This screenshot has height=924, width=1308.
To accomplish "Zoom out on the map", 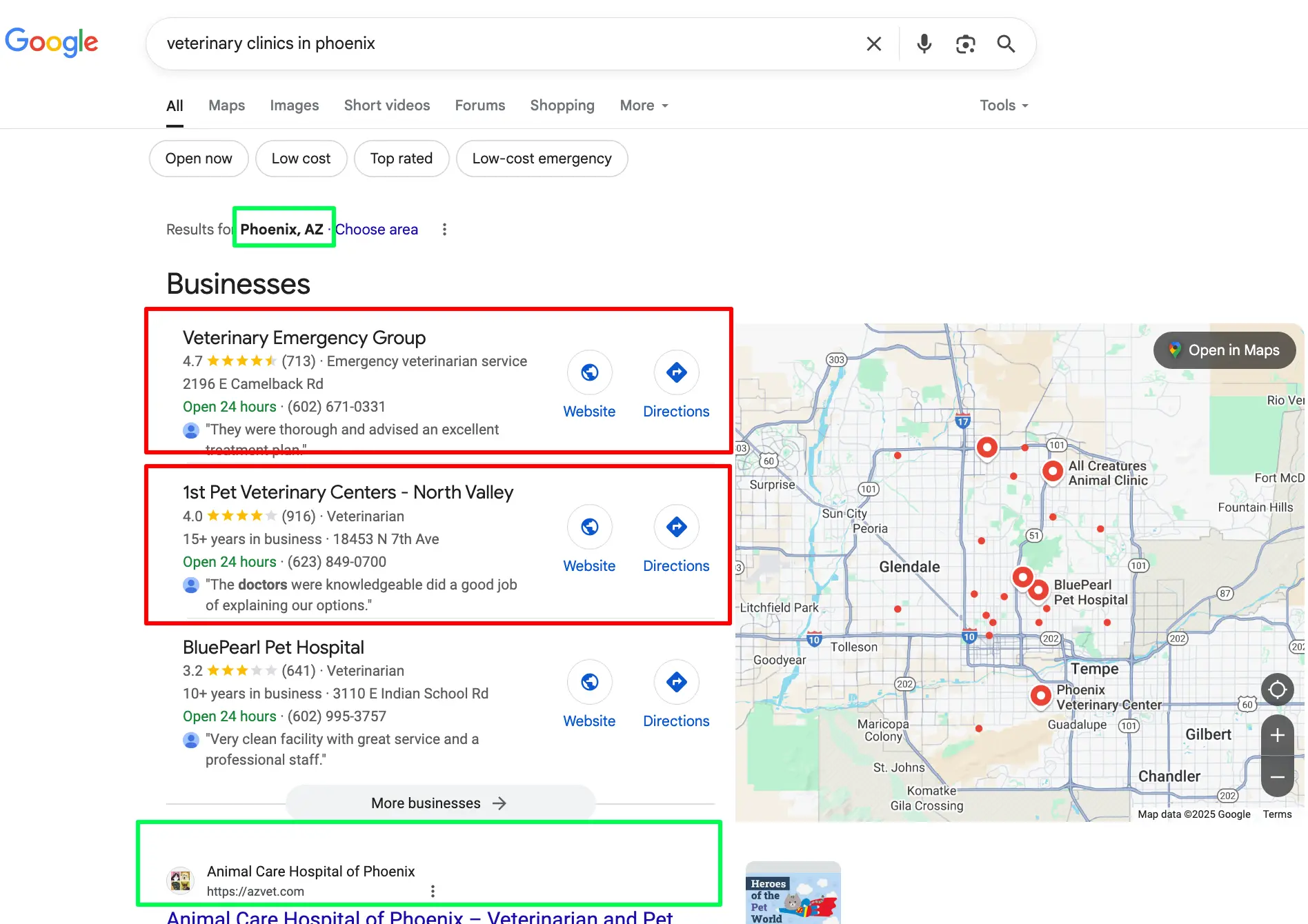I will (1277, 777).
